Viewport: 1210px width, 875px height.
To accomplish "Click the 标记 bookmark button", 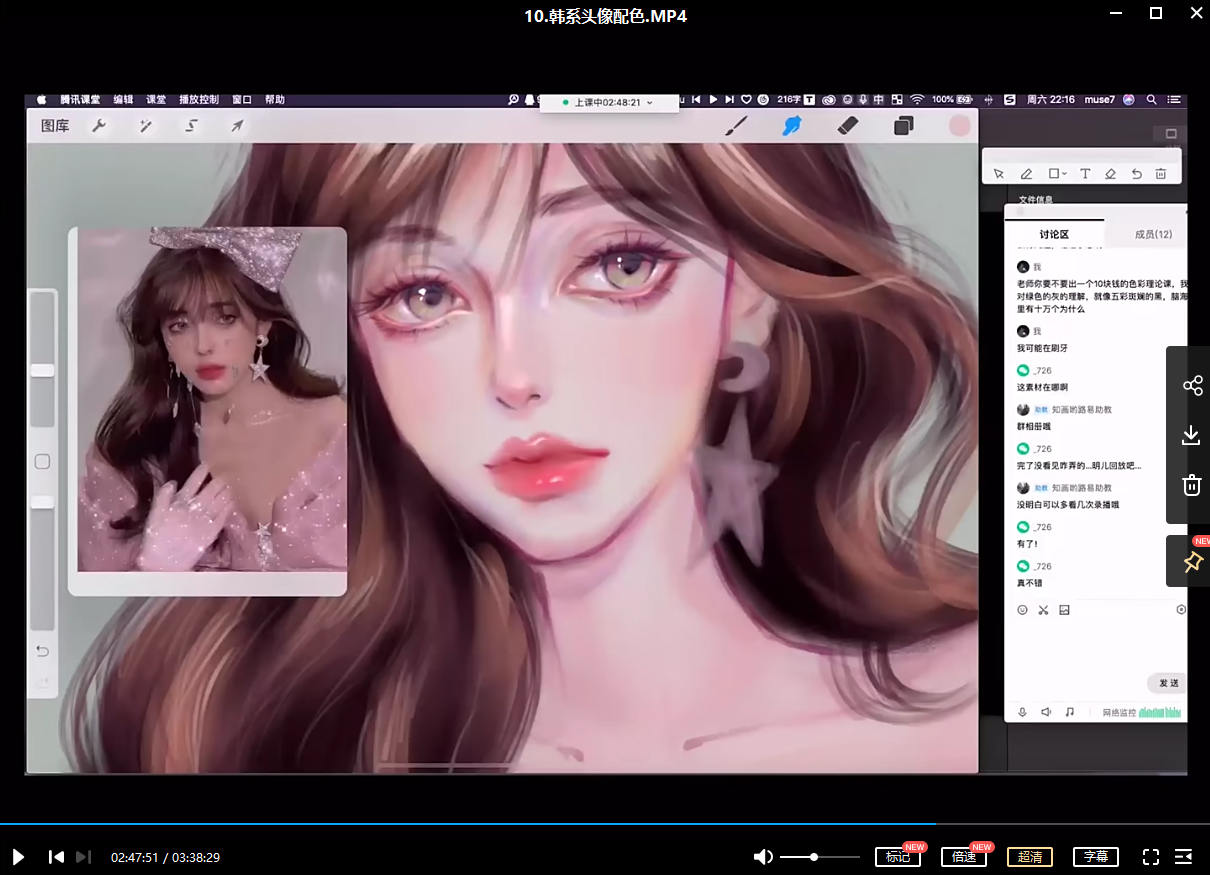I will (x=897, y=857).
